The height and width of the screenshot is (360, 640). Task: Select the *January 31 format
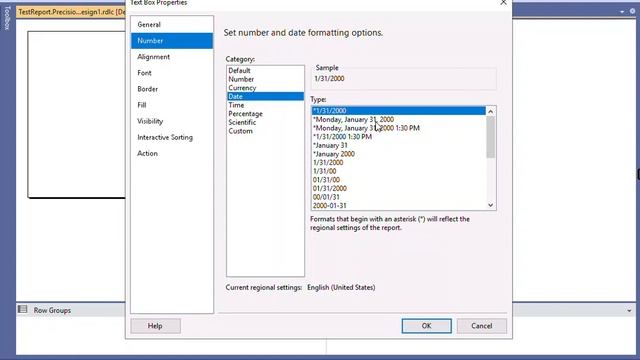(x=398, y=145)
